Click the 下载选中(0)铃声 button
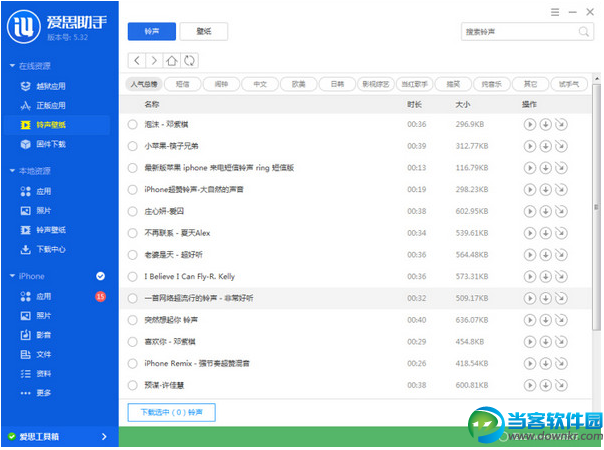The image size is (604, 450). 171,411
